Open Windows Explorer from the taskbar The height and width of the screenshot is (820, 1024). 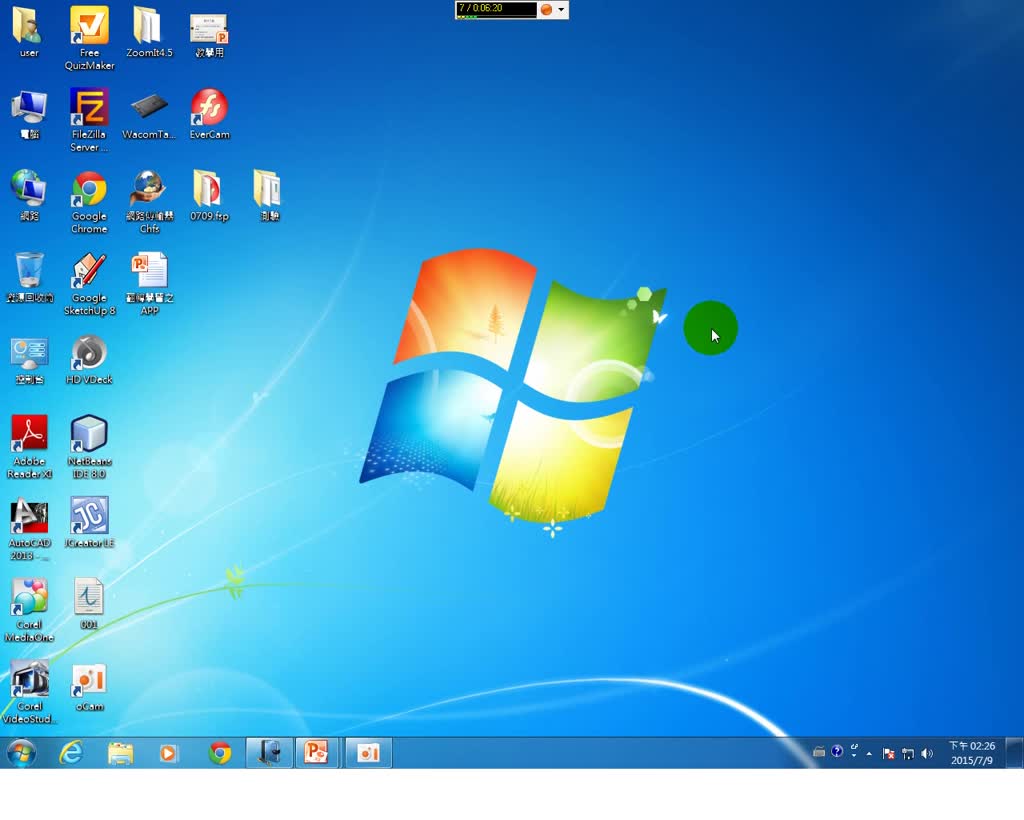click(120, 753)
